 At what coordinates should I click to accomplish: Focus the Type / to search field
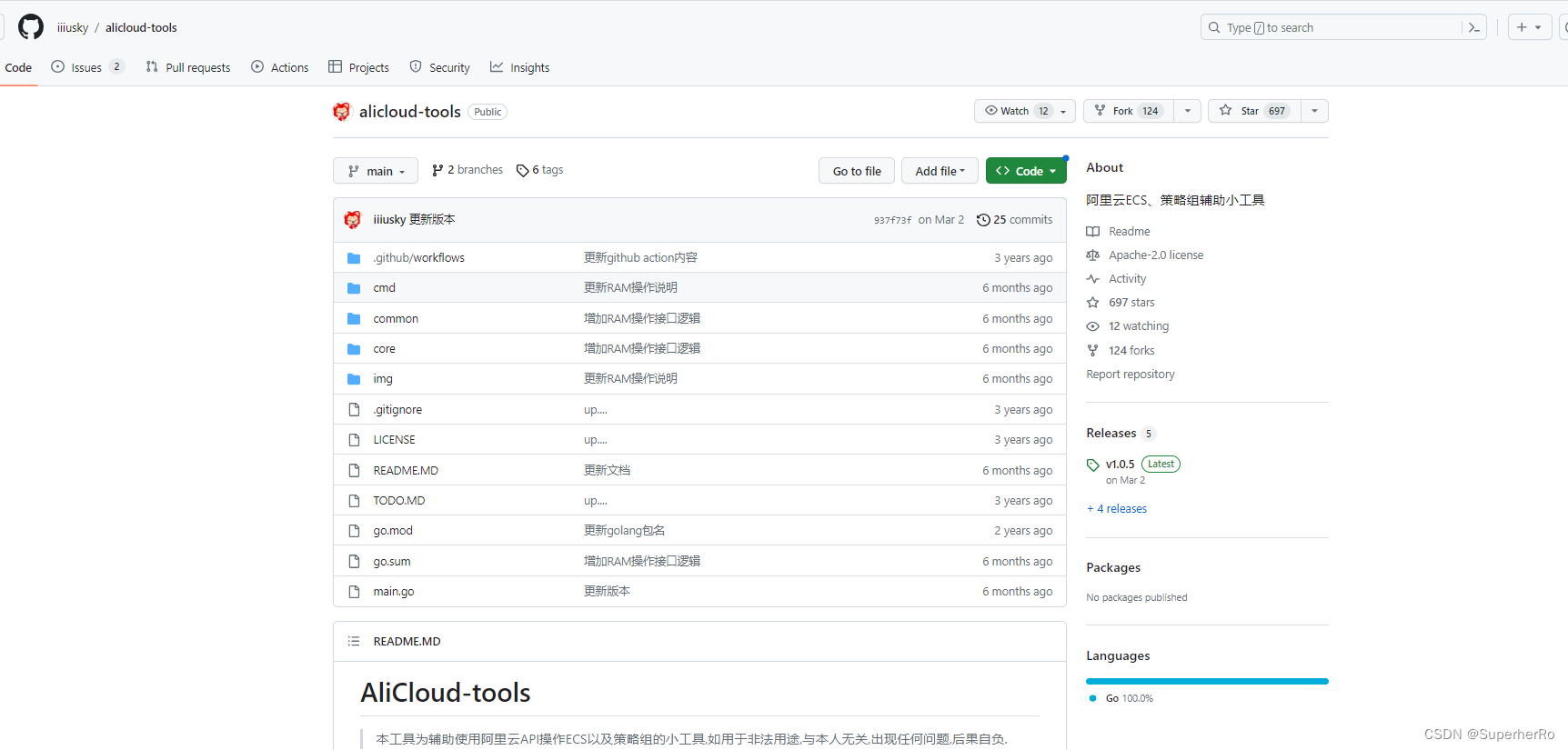point(1332,27)
